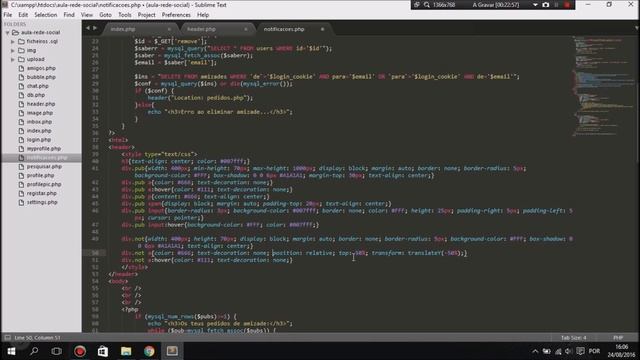Open the Selection menu

(46, 15)
